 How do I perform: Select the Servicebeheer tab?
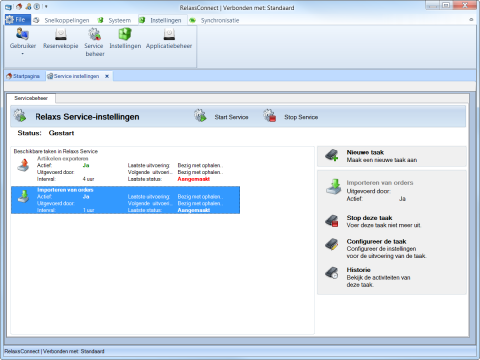click(31, 98)
